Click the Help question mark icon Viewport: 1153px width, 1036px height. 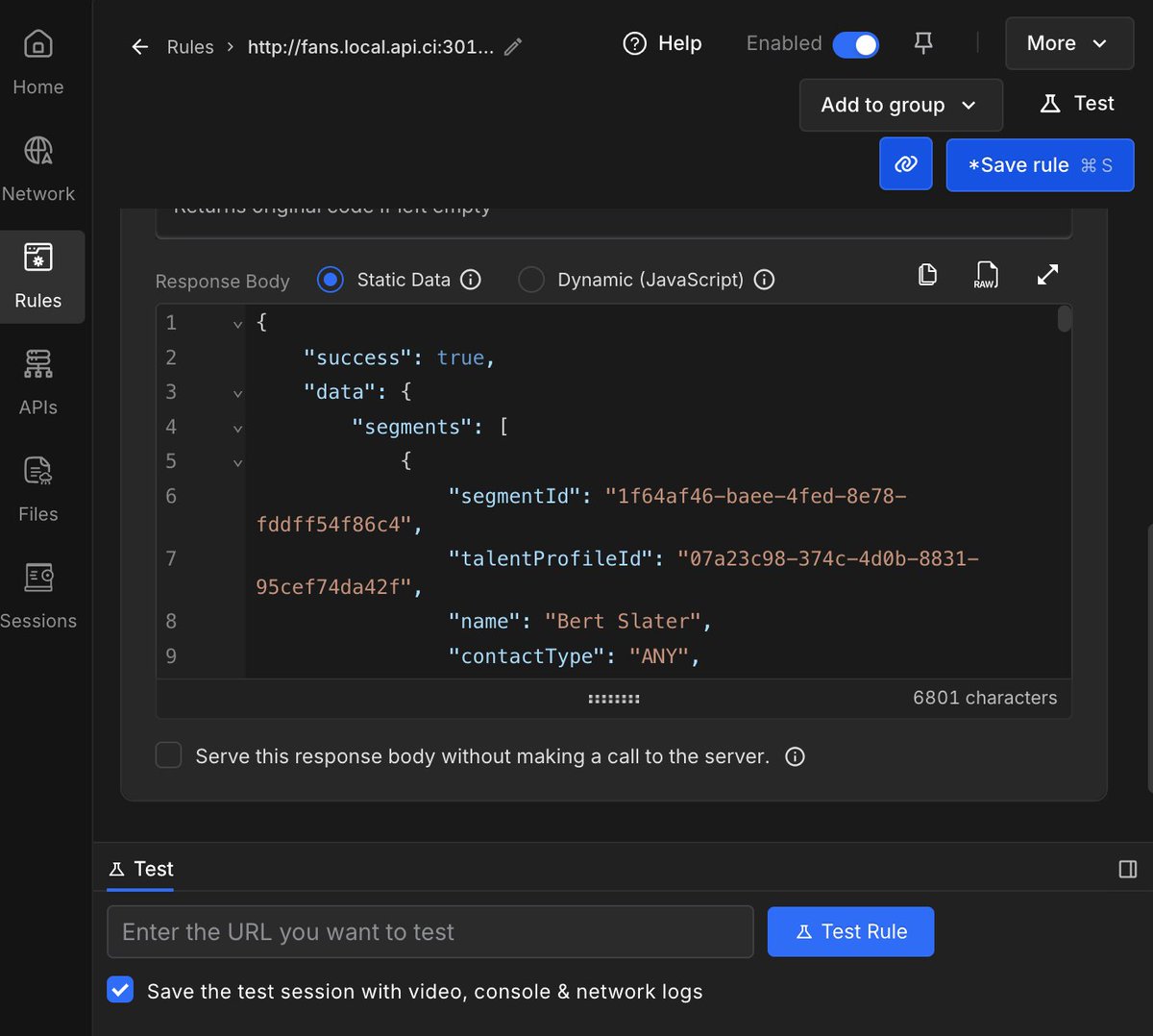tap(634, 43)
